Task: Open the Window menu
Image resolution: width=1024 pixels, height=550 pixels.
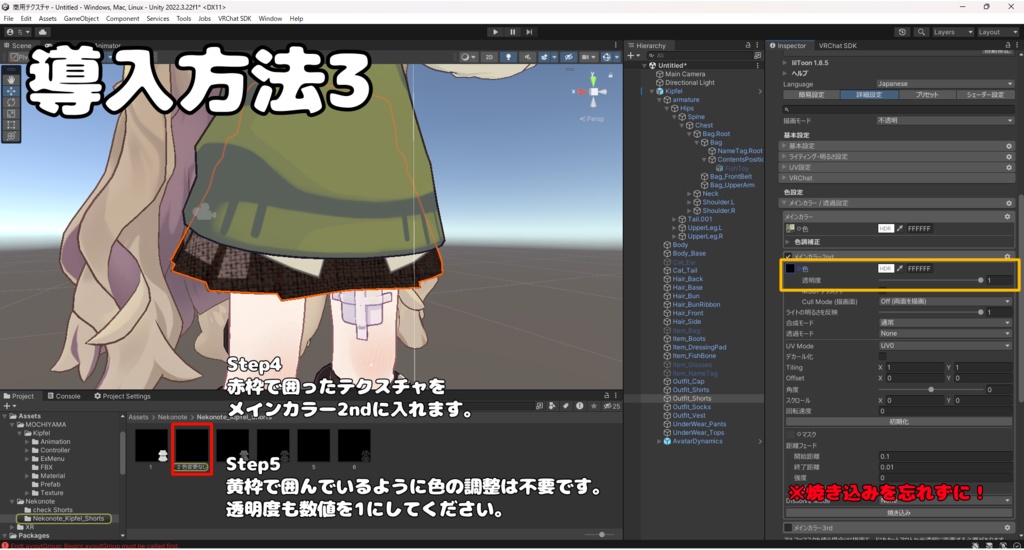Action: pyautogui.click(x=270, y=19)
